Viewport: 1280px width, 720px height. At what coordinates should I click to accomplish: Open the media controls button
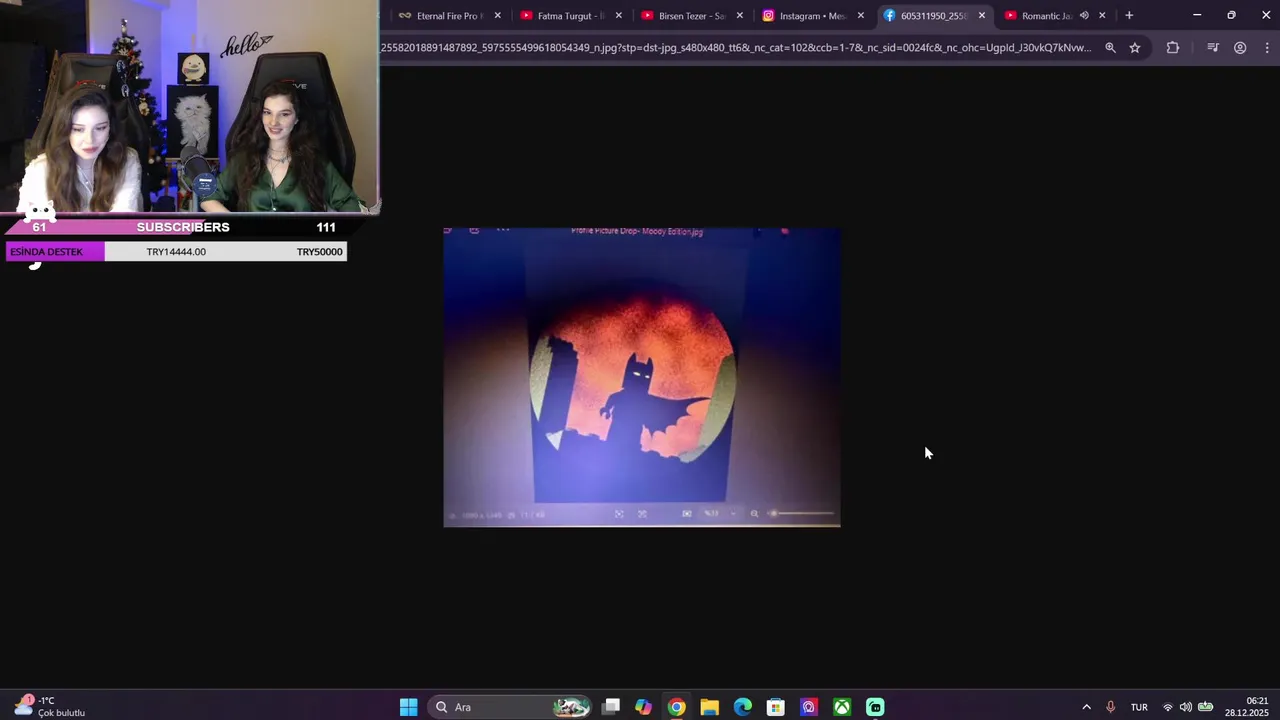(1213, 47)
